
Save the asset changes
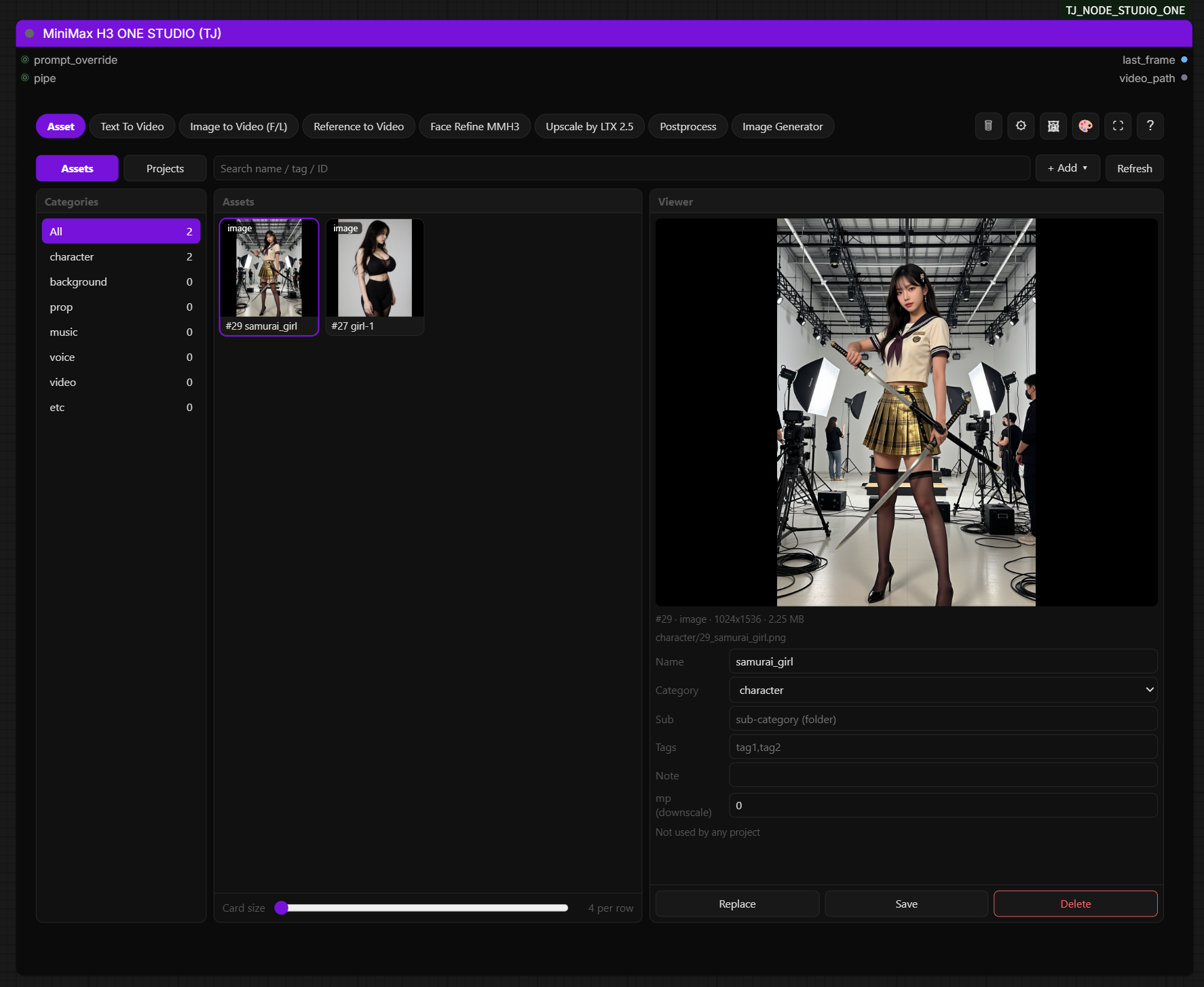click(906, 904)
